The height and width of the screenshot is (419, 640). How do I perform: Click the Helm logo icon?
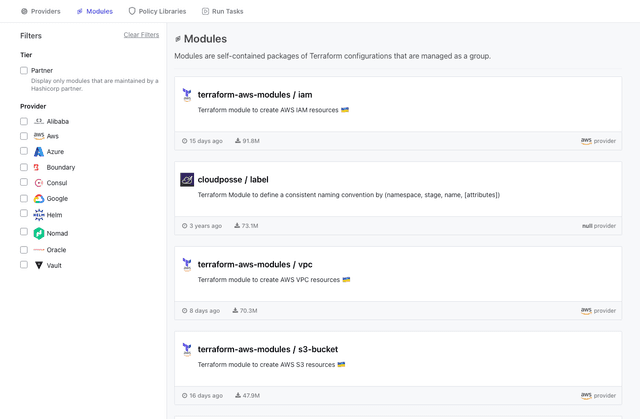click(39, 215)
